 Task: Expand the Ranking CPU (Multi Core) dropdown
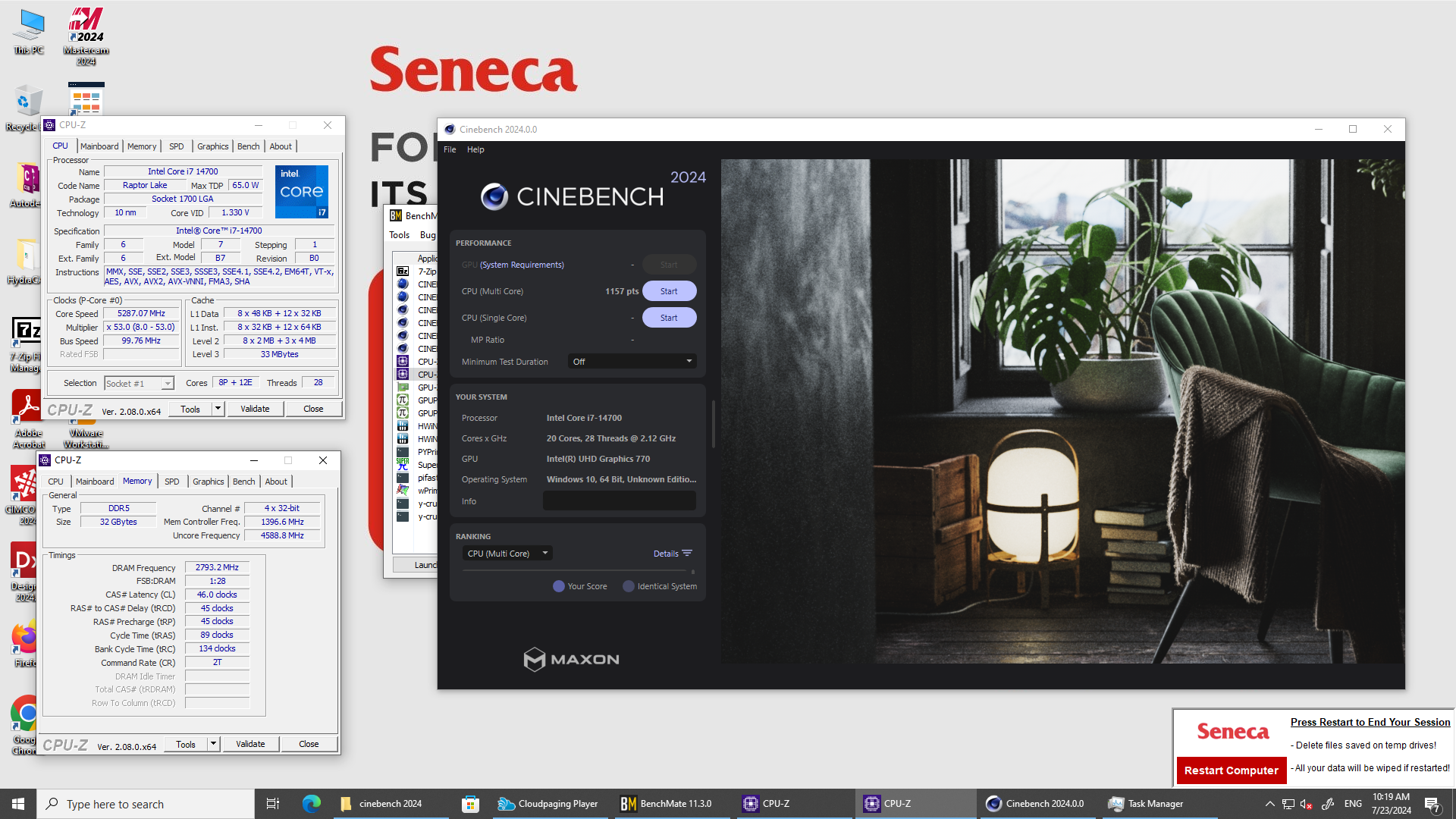point(507,554)
